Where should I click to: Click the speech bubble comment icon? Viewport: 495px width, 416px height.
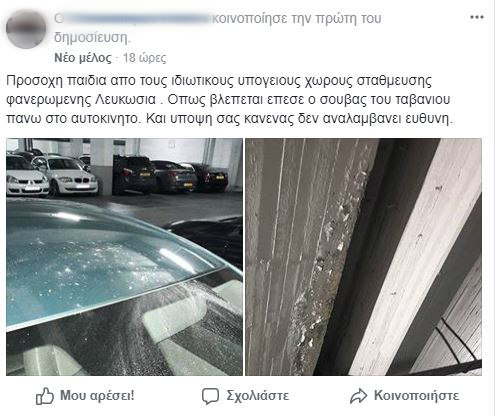pos(210,396)
